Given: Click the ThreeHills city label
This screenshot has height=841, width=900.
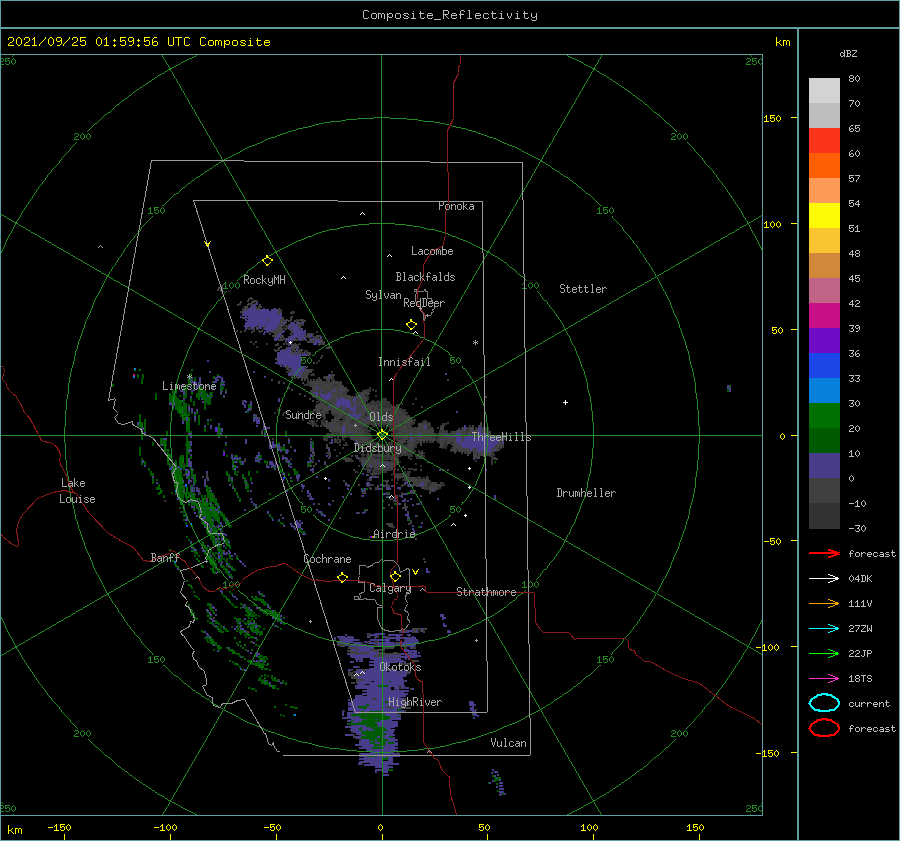Looking at the screenshot, I should point(502,437).
